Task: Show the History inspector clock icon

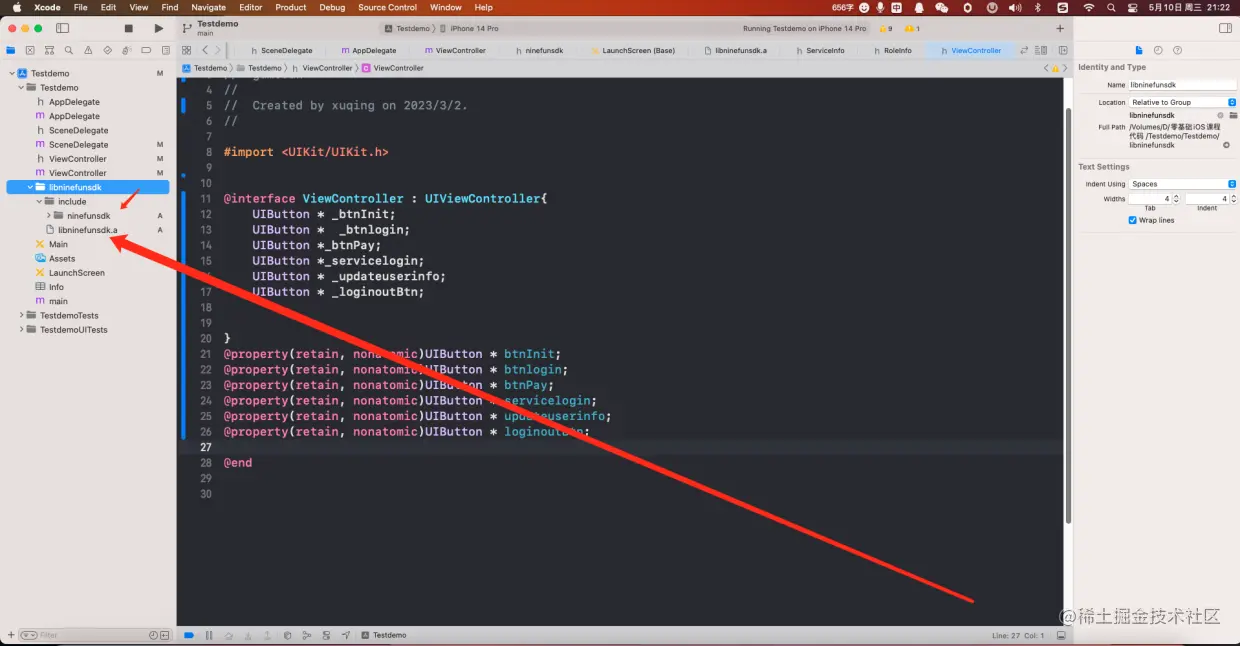Action: coord(1158,50)
